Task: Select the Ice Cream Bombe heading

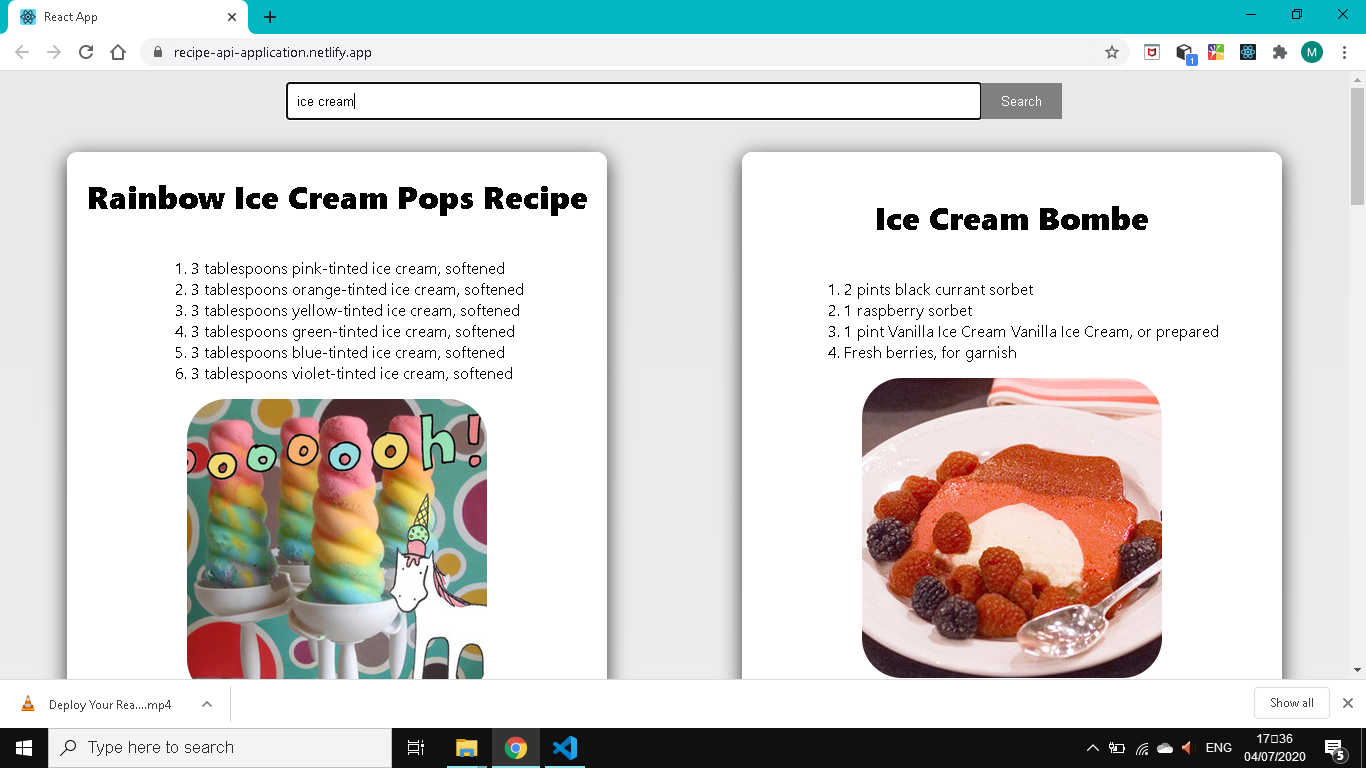Action: (x=1012, y=219)
